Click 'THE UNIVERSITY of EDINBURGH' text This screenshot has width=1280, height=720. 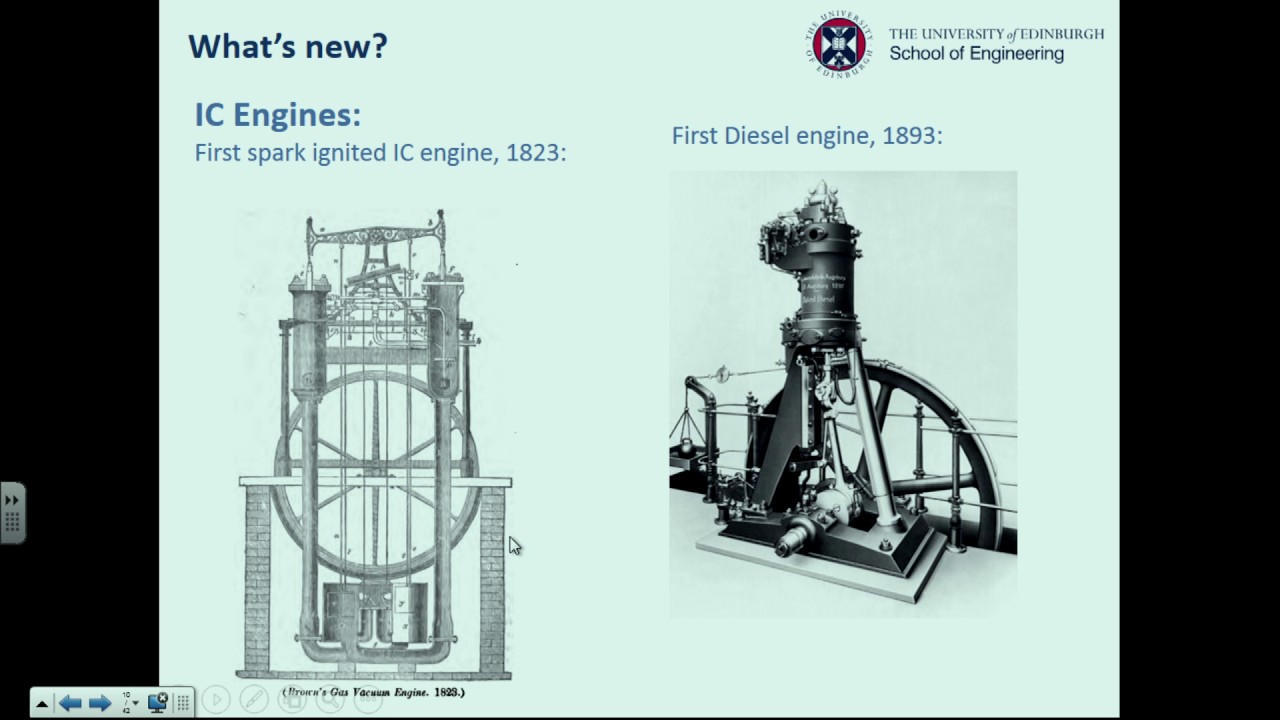tap(997, 34)
